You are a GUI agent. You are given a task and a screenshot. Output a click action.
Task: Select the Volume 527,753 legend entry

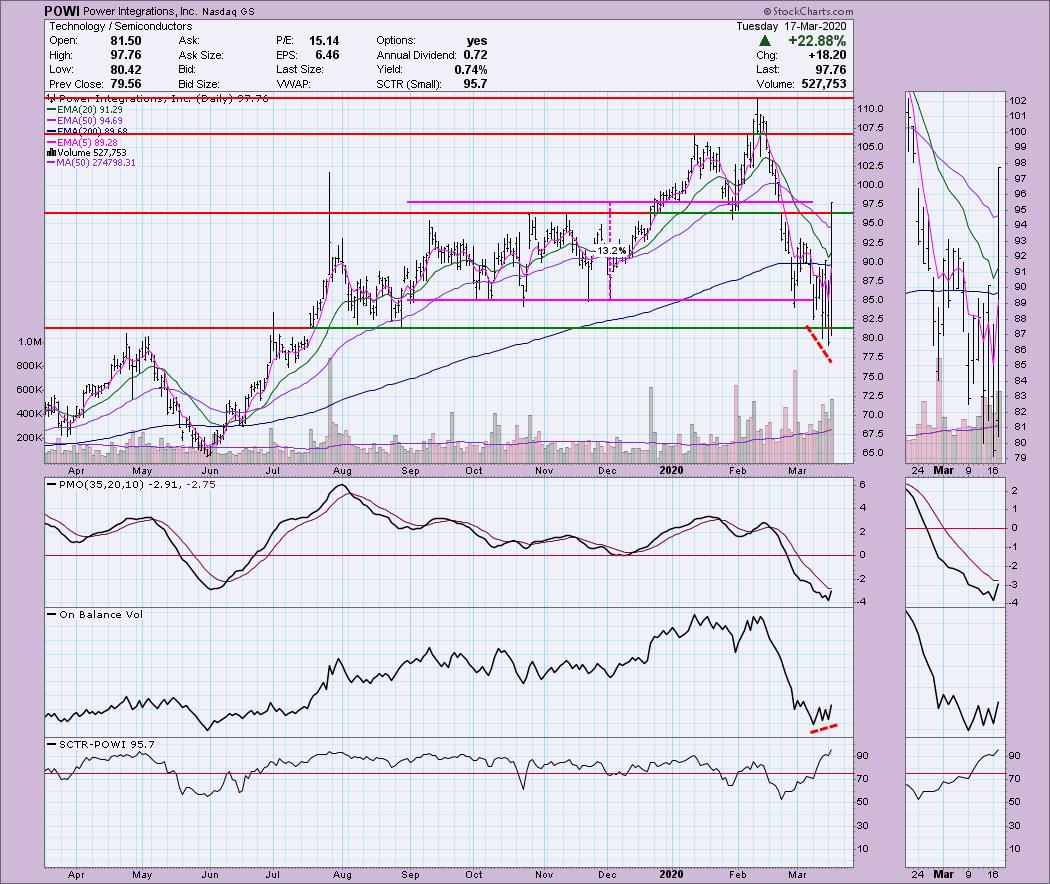(x=86, y=153)
